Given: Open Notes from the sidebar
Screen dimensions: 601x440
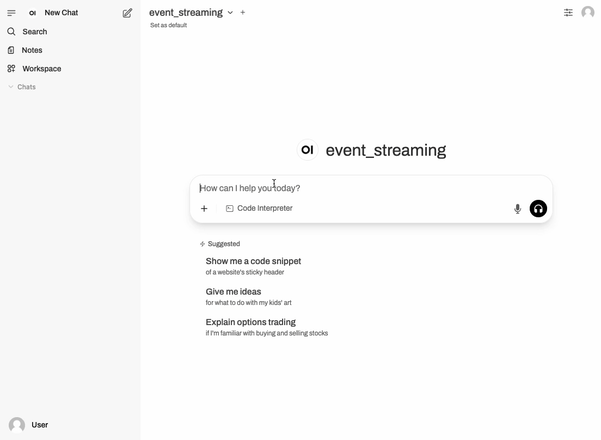Looking at the screenshot, I should [32, 50].
